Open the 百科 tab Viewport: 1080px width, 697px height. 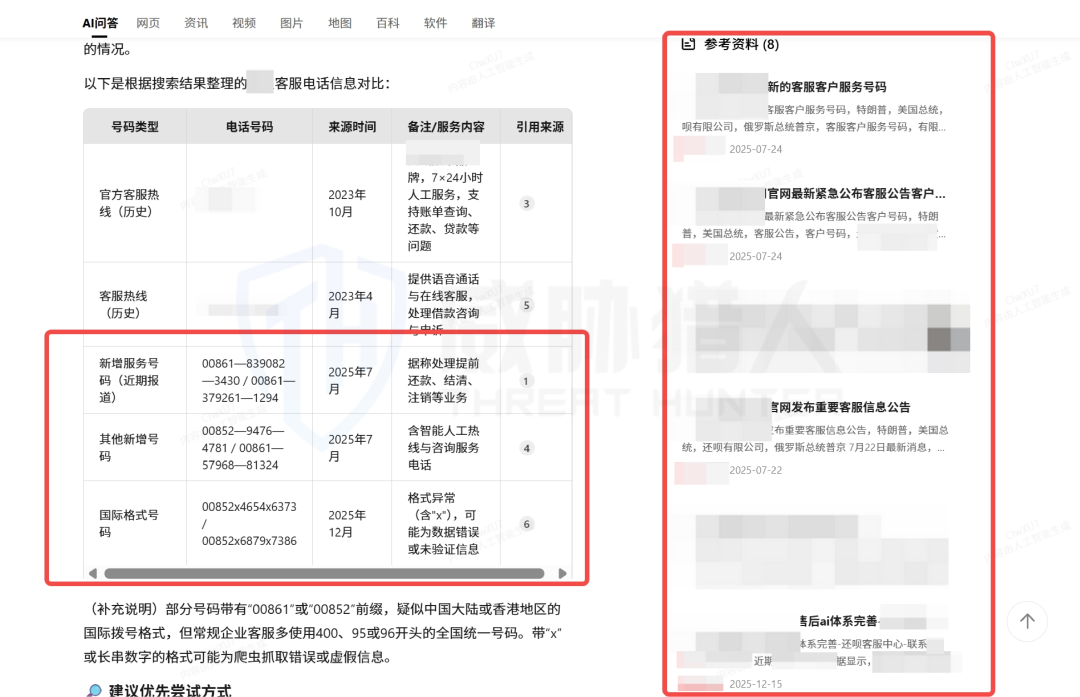[x=388, y=23]
